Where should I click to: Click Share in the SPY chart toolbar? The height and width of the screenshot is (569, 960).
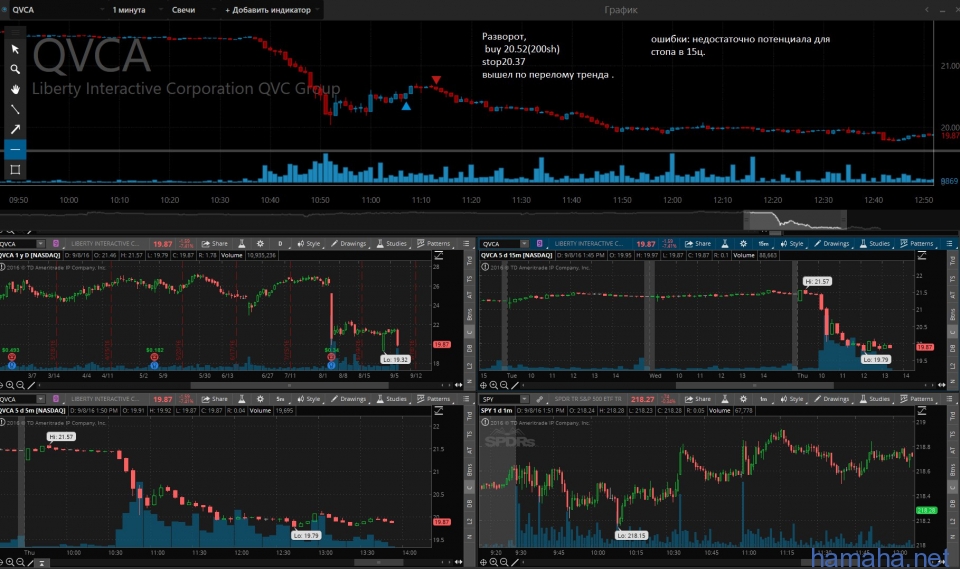[698, 399]
